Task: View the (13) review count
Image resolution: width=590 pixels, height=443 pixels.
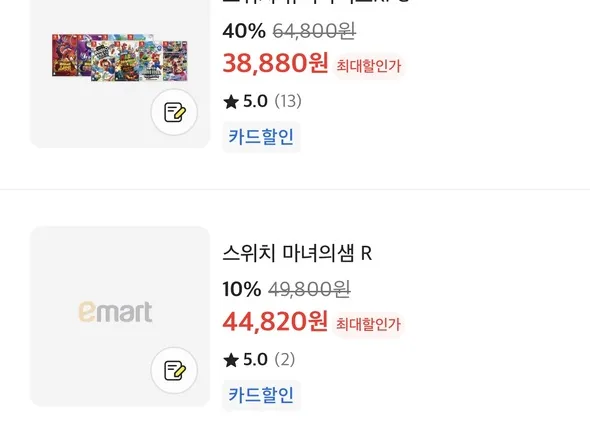Action: coord(288,101)
